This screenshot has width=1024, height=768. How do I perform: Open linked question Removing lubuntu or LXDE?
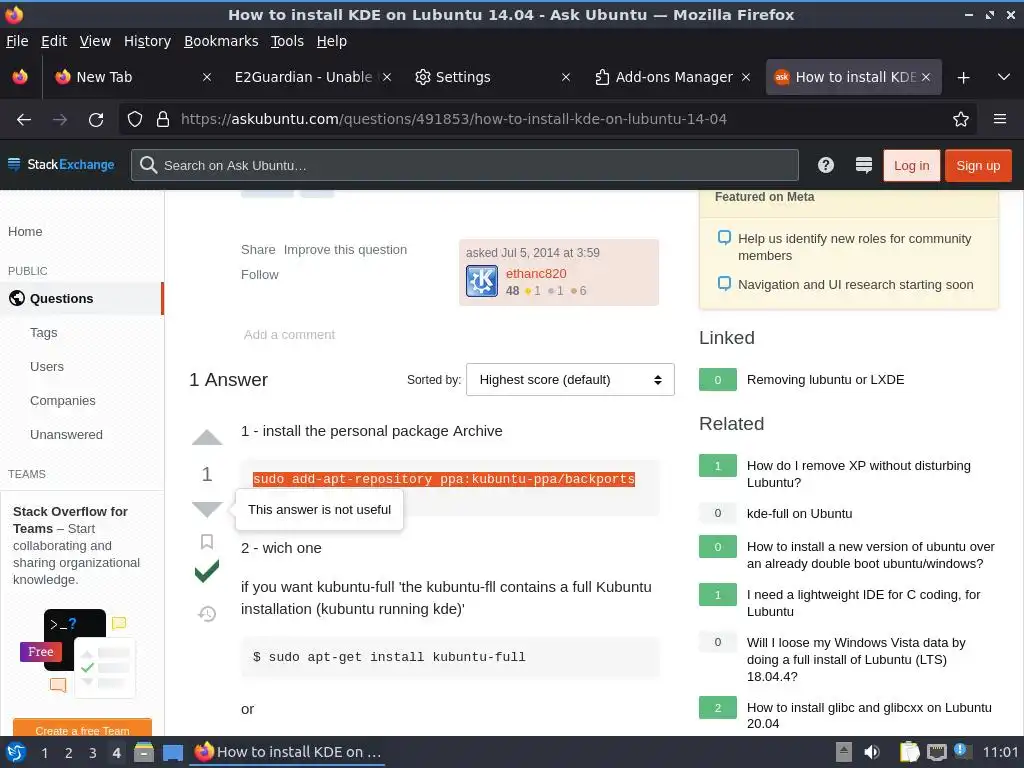tap(825, 379)
